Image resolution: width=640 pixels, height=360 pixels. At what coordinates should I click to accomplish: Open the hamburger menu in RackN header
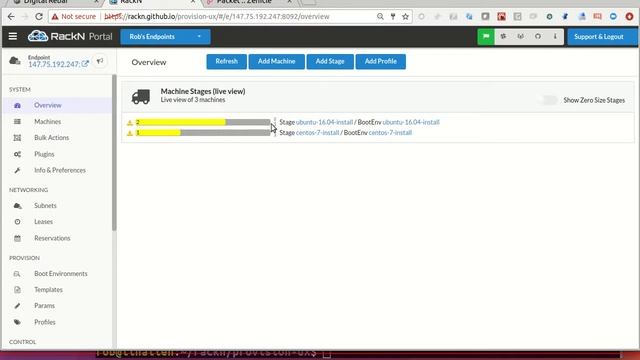(x=13, y=36)
